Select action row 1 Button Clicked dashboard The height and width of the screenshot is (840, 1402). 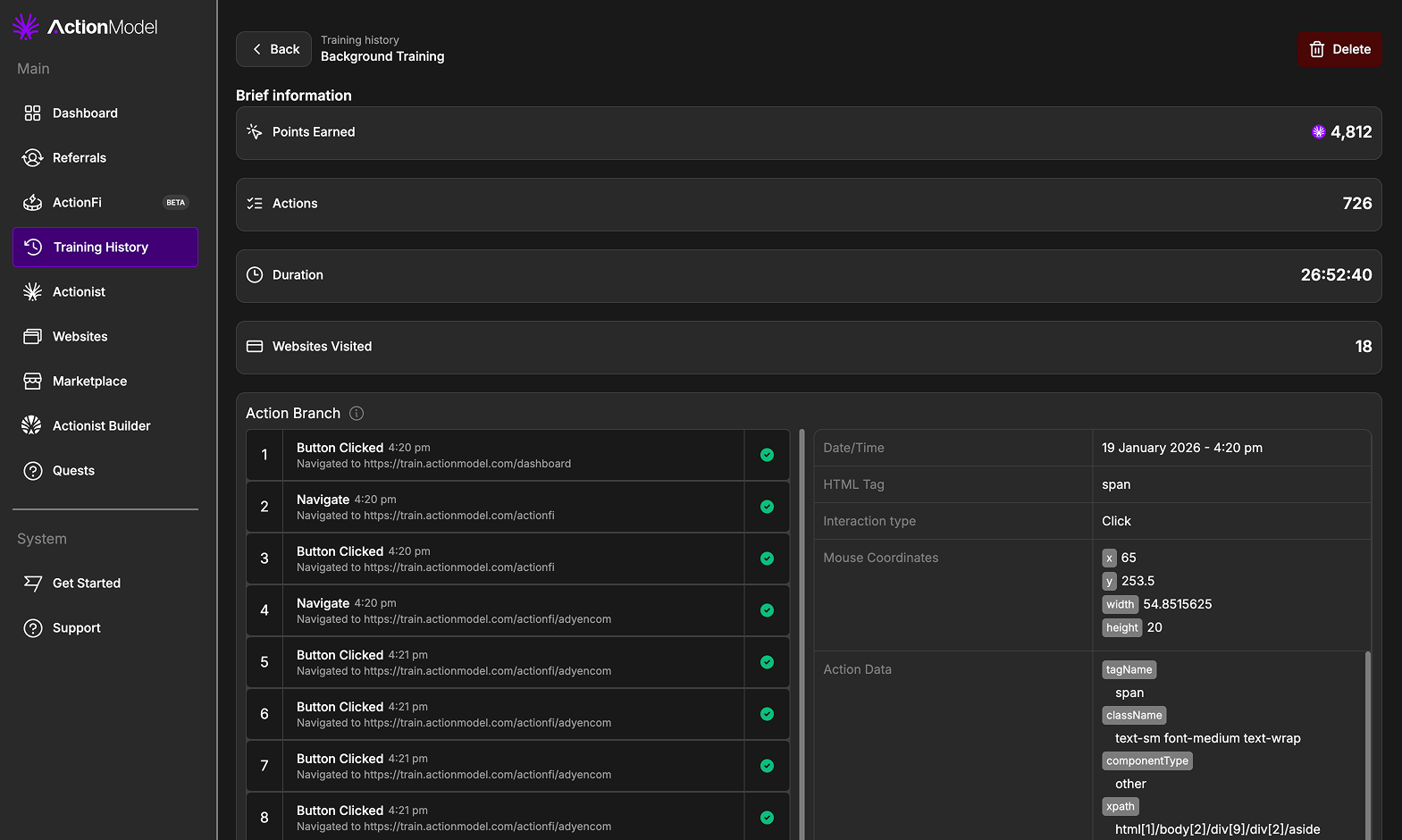point(517,455)
